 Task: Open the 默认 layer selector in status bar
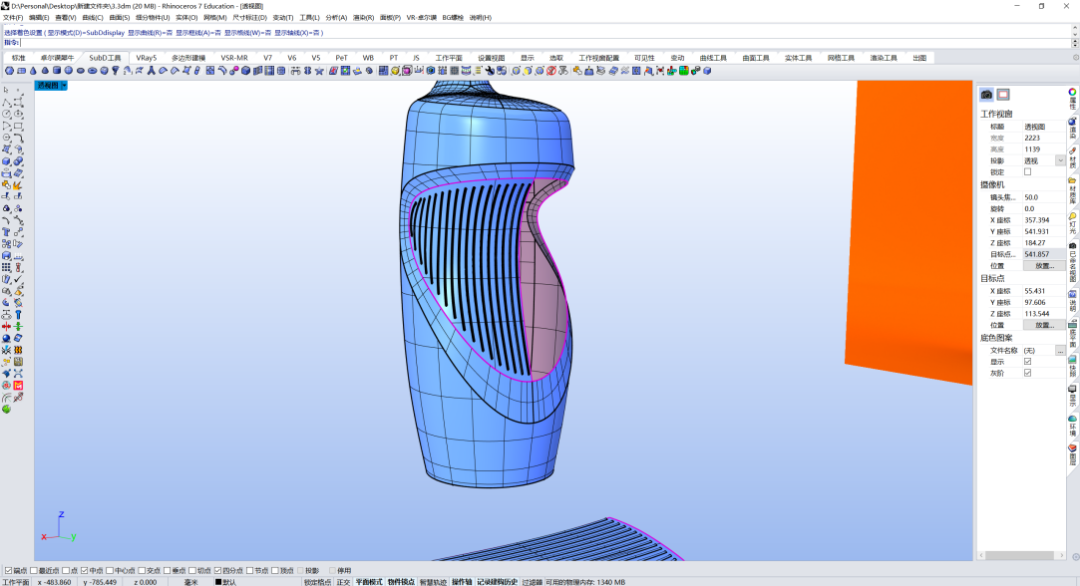tap(227, 582)
